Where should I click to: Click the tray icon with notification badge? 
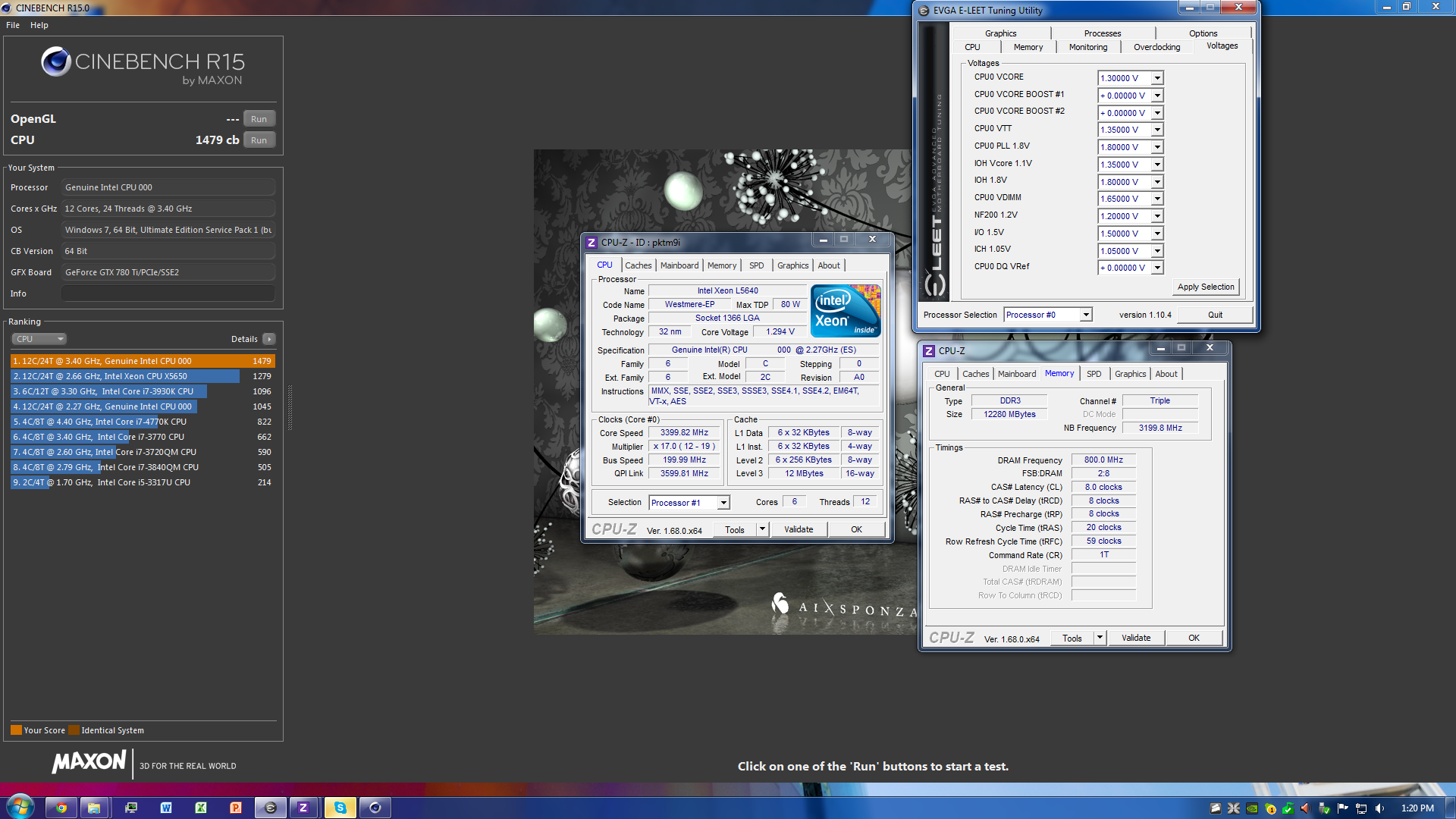1270,808
